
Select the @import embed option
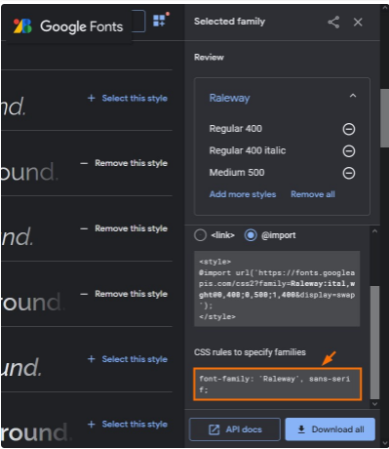coord(250,235)
